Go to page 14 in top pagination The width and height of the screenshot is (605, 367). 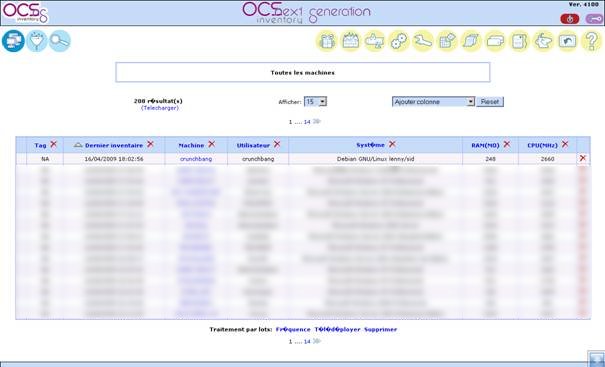[307, 122]
